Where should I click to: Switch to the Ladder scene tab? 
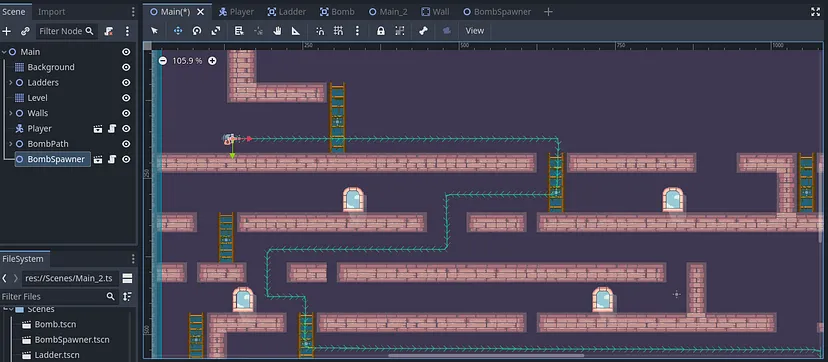286,12
